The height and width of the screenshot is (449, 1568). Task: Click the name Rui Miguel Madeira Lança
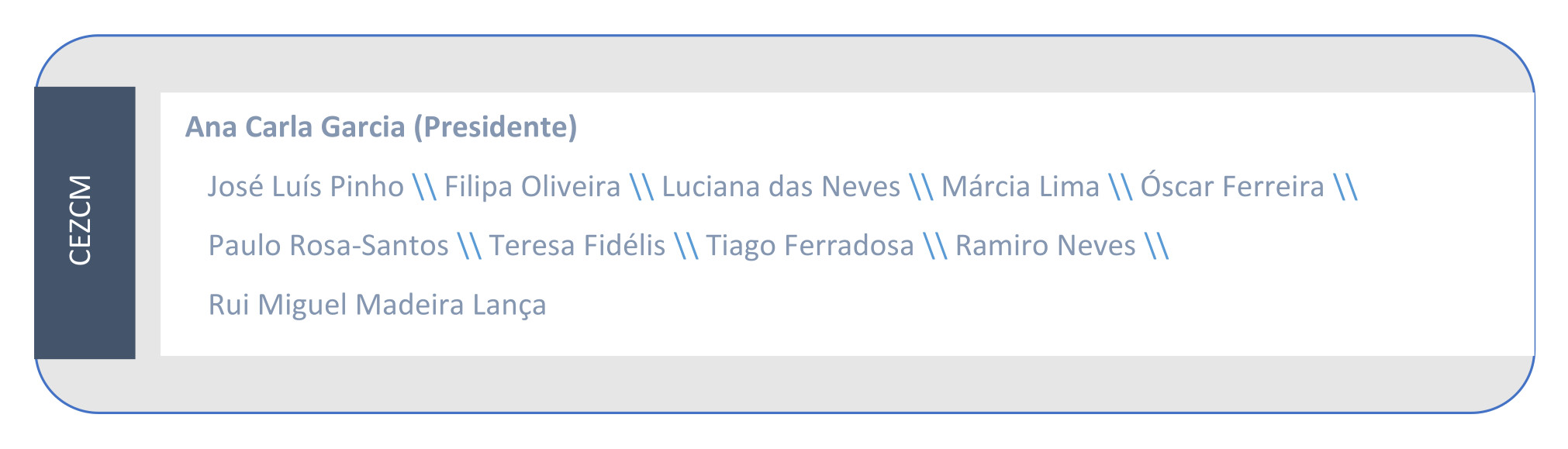click(378, 305)
